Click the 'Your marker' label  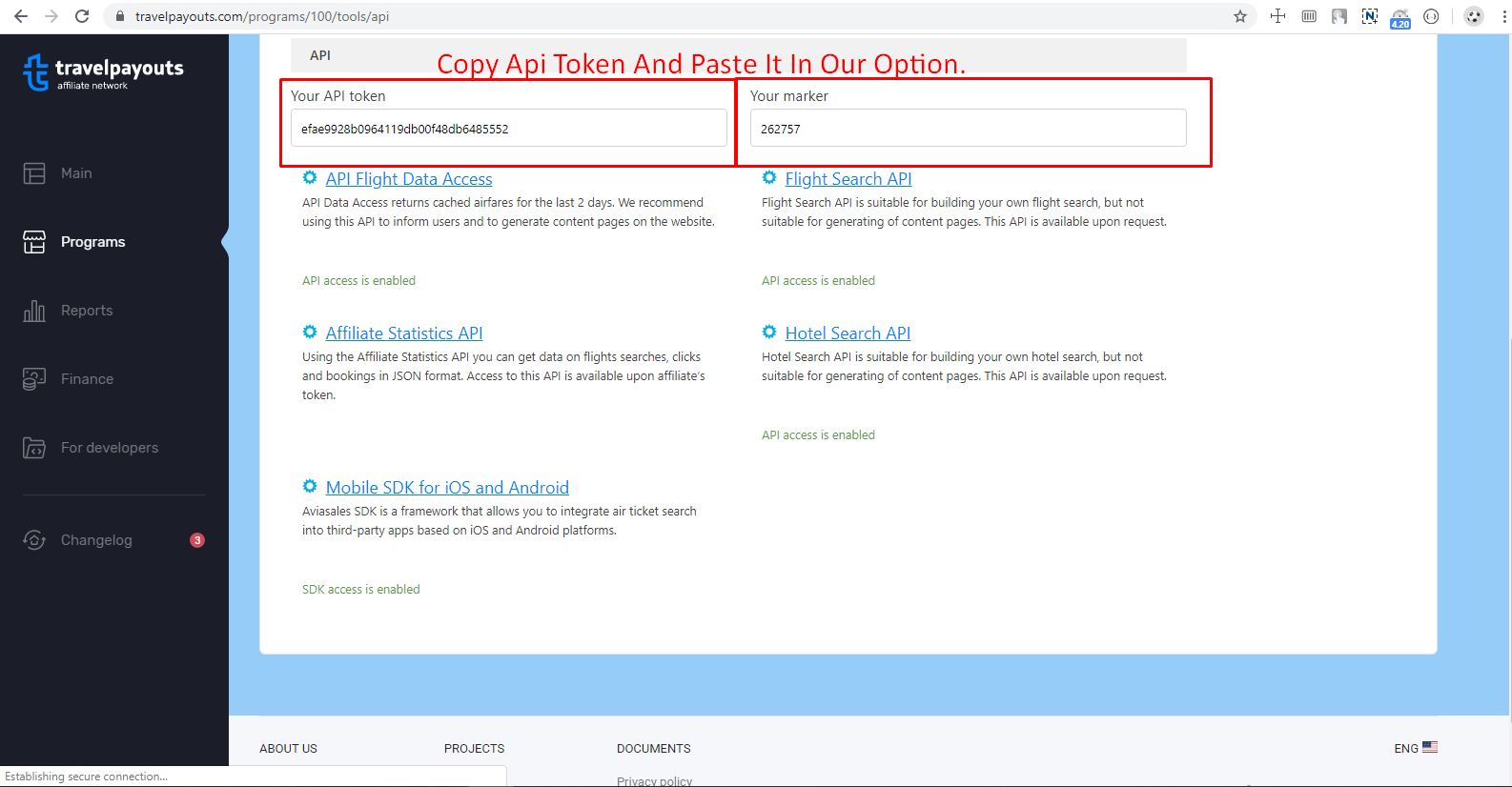click(789, 96)
